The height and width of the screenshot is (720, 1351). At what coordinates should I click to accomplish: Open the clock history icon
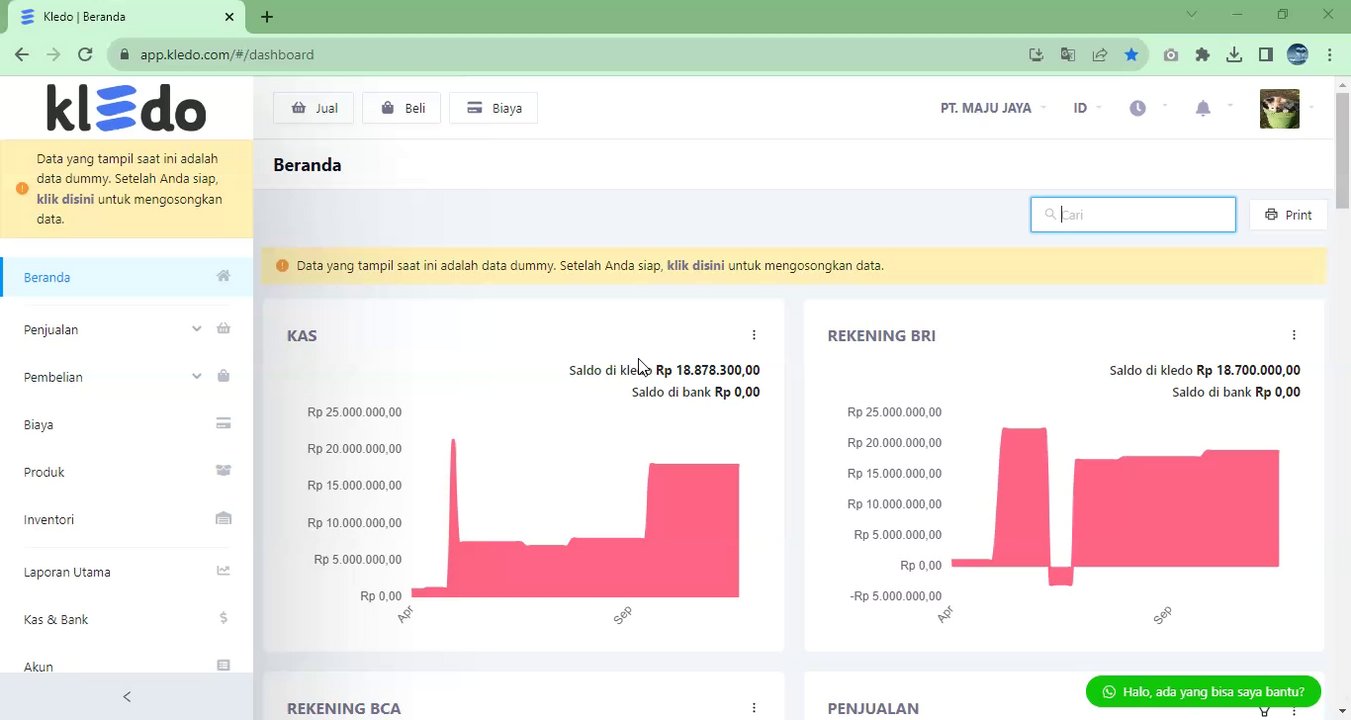(x=1138, y=108)
